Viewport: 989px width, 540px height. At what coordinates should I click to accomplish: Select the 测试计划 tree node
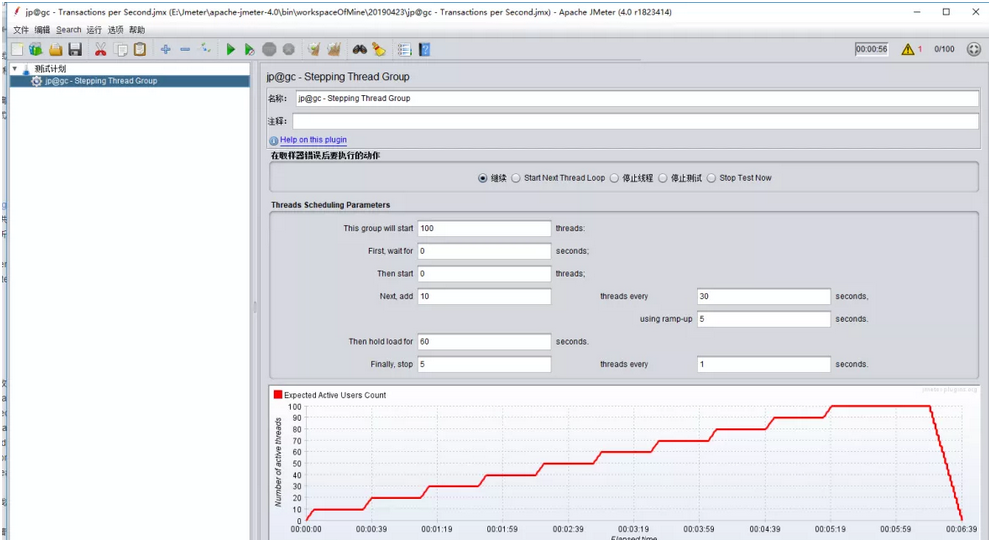click(50, 69)
